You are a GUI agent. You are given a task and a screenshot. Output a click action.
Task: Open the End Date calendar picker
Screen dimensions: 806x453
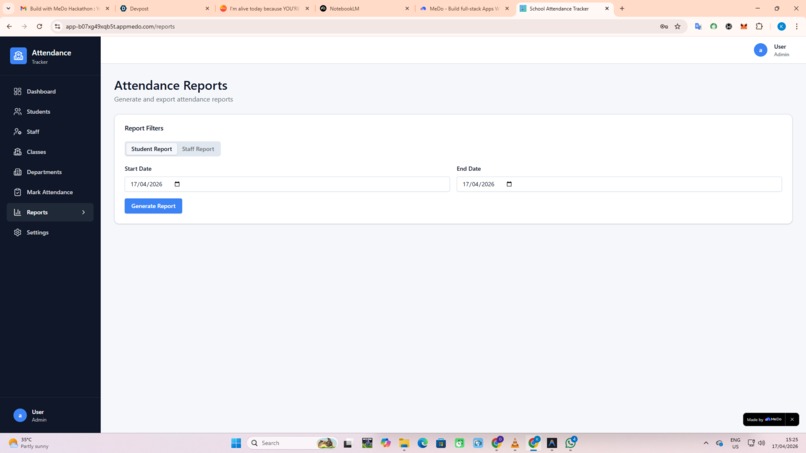tap(509, 184)
